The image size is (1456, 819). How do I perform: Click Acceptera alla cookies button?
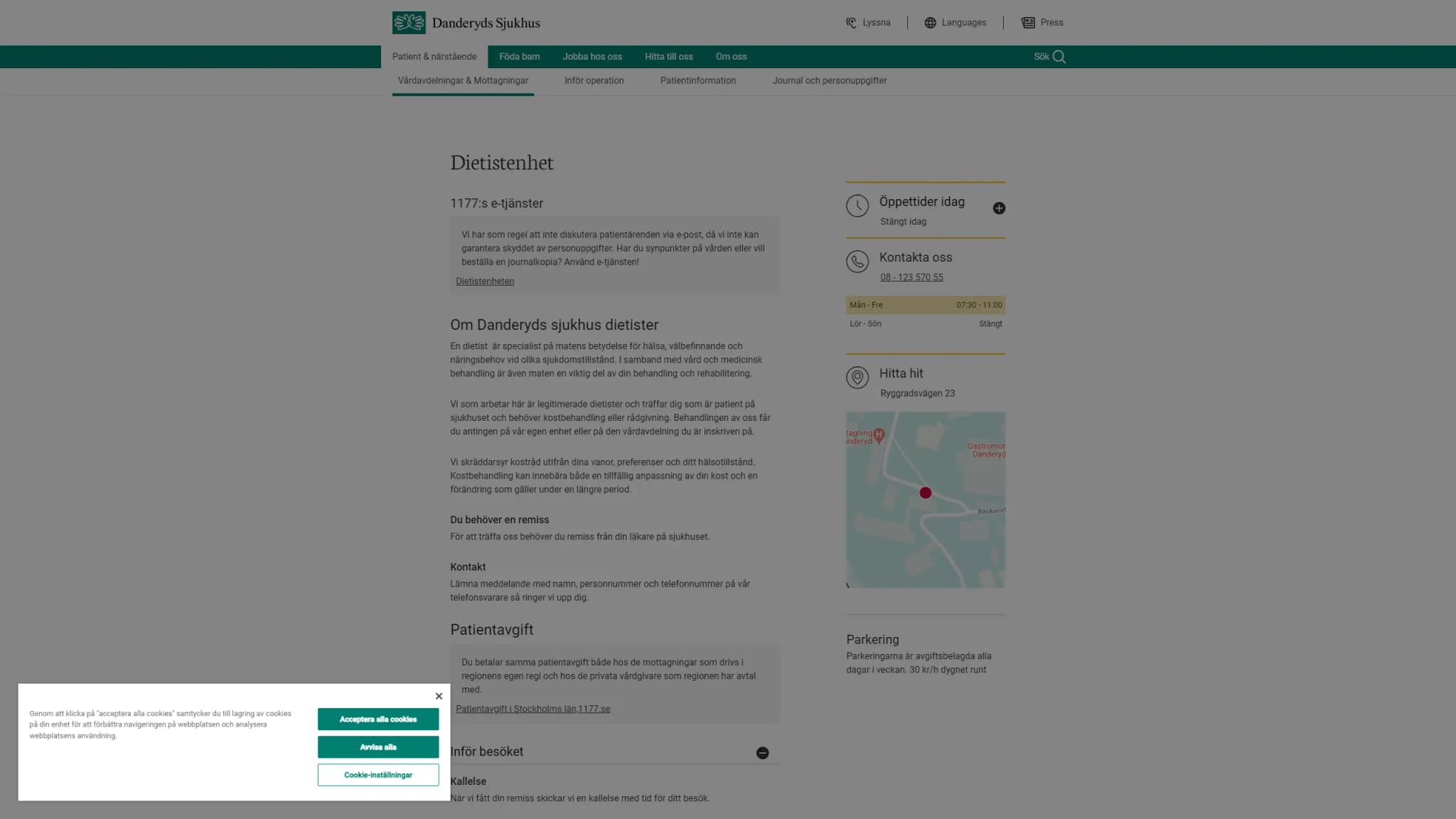[x=378, y=719]
